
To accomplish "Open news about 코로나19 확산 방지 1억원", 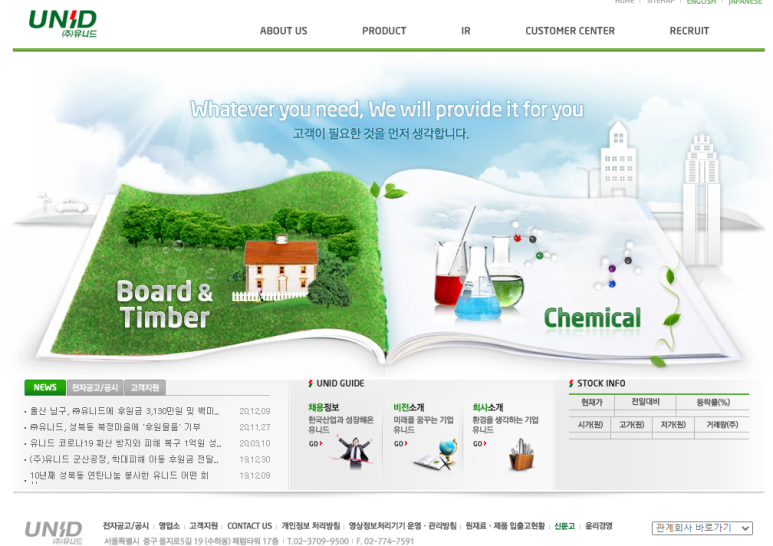I will click(126, 443).
